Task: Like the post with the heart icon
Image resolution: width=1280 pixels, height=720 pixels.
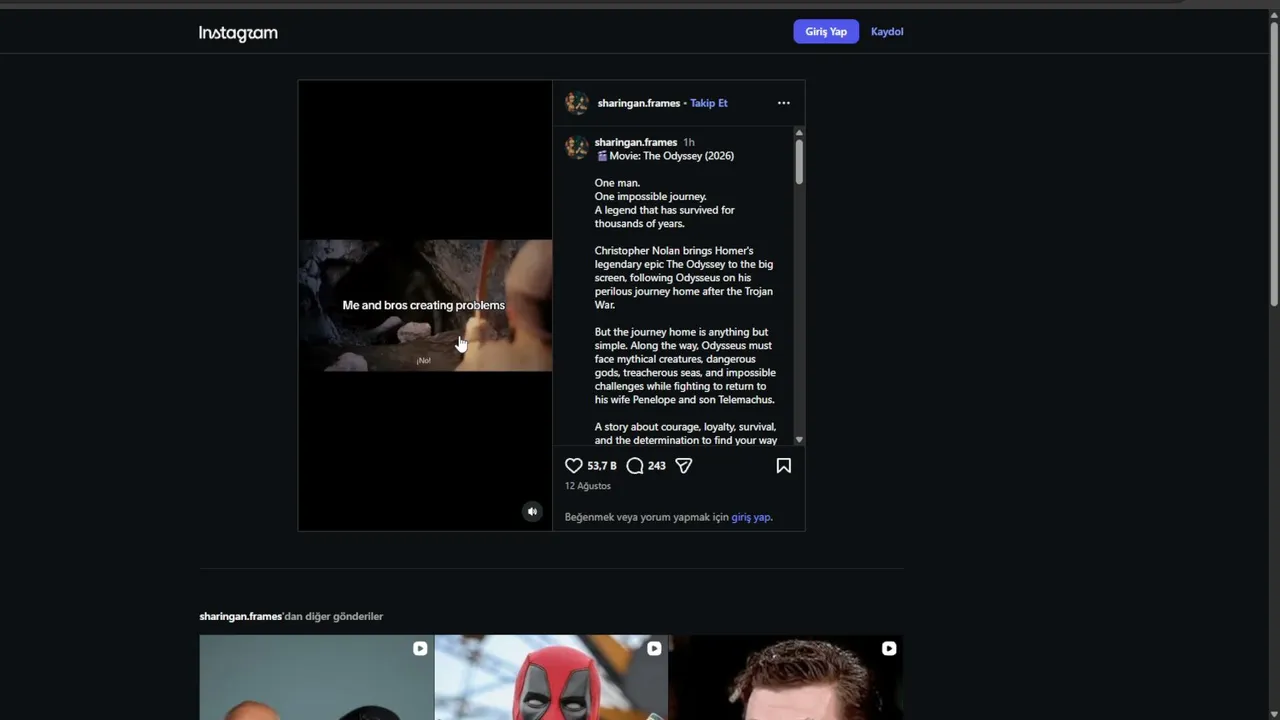Action: (x=574, y=466)
